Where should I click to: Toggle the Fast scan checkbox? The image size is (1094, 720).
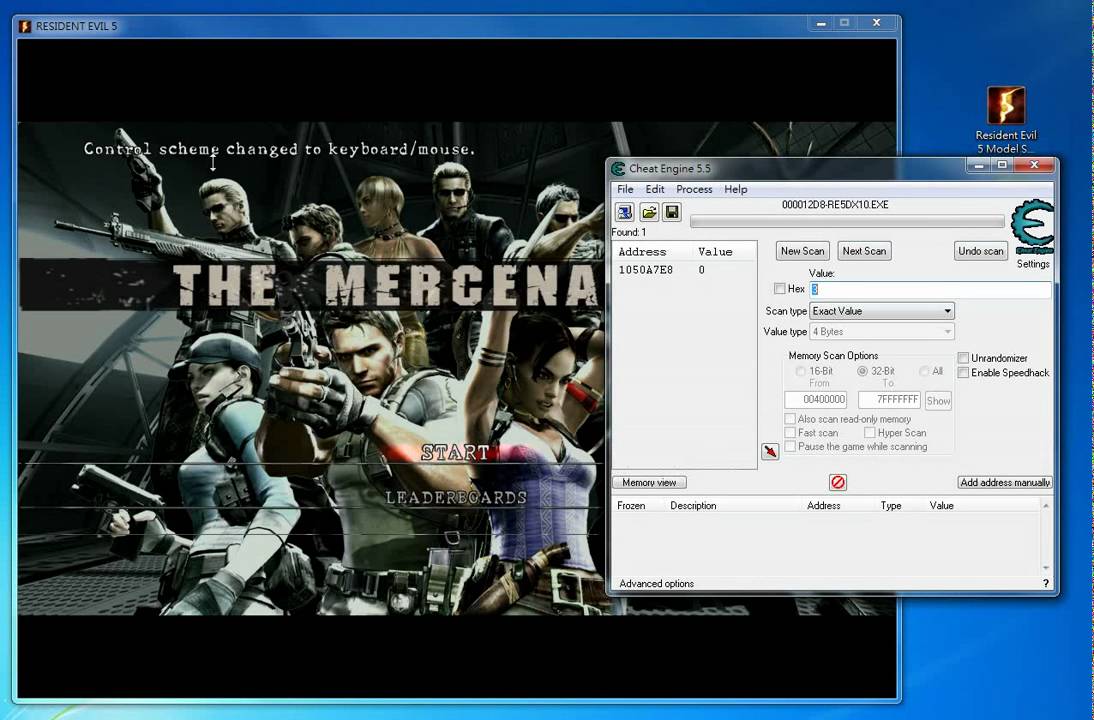(x=790, y=433)
